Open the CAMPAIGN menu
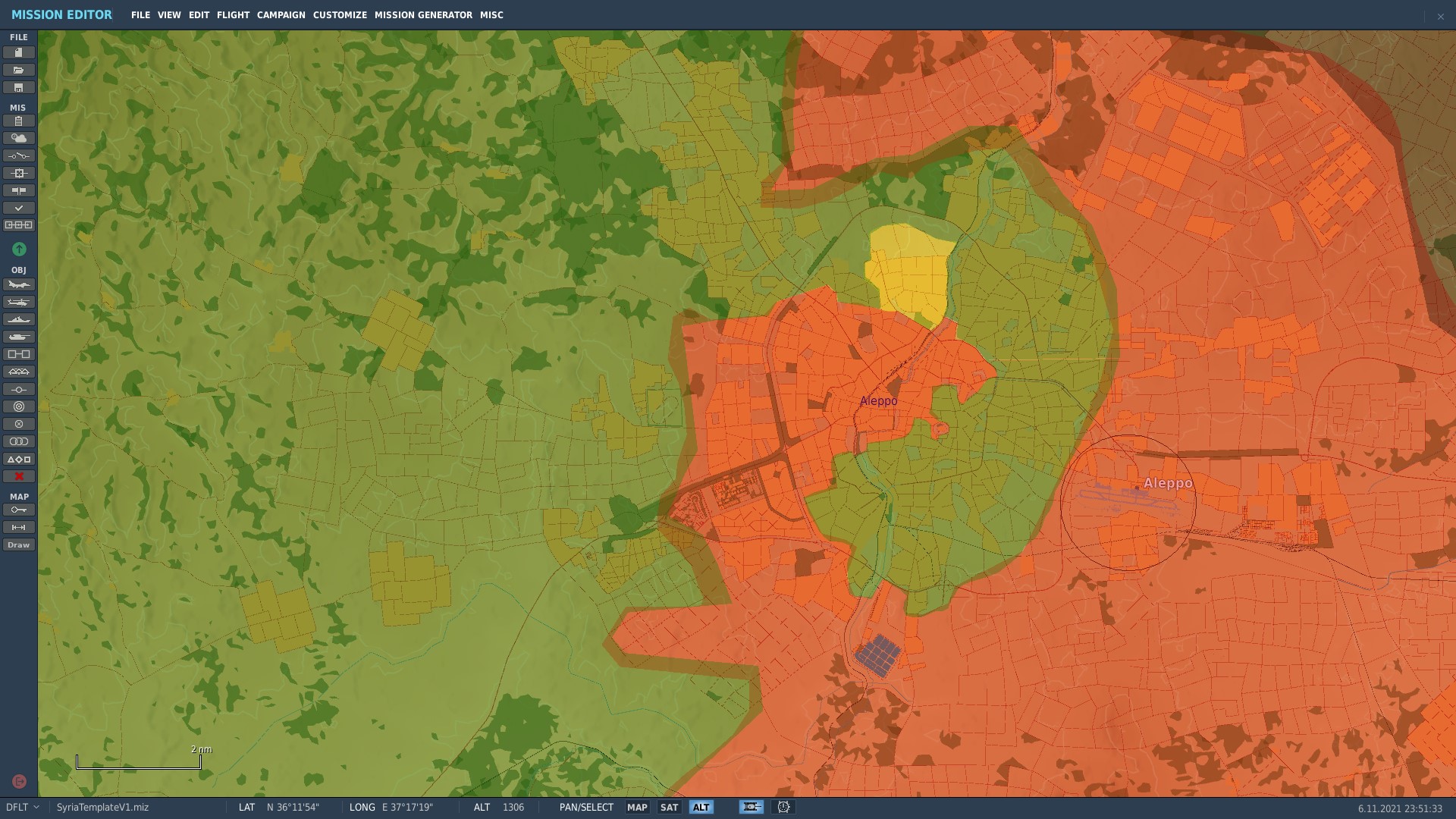 281,15
